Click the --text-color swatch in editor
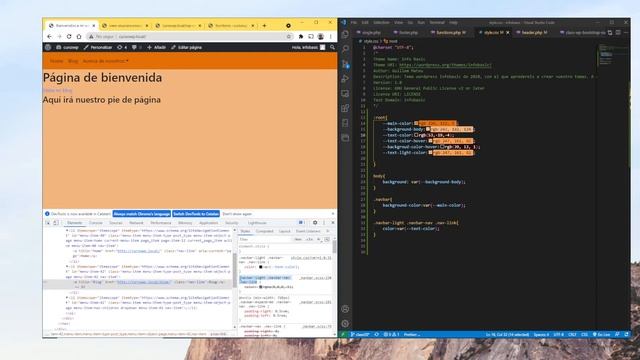 (416, 135)
